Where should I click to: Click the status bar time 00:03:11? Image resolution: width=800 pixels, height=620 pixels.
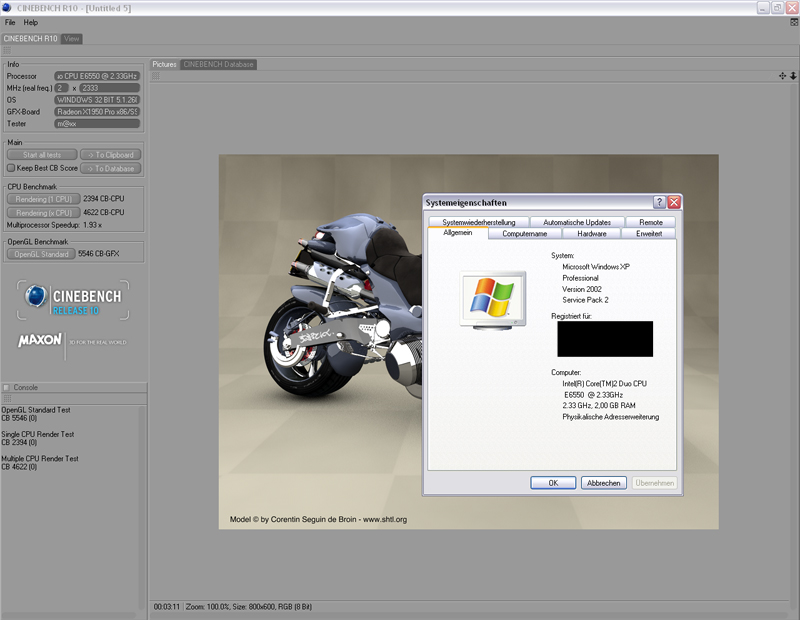[166, 607]
